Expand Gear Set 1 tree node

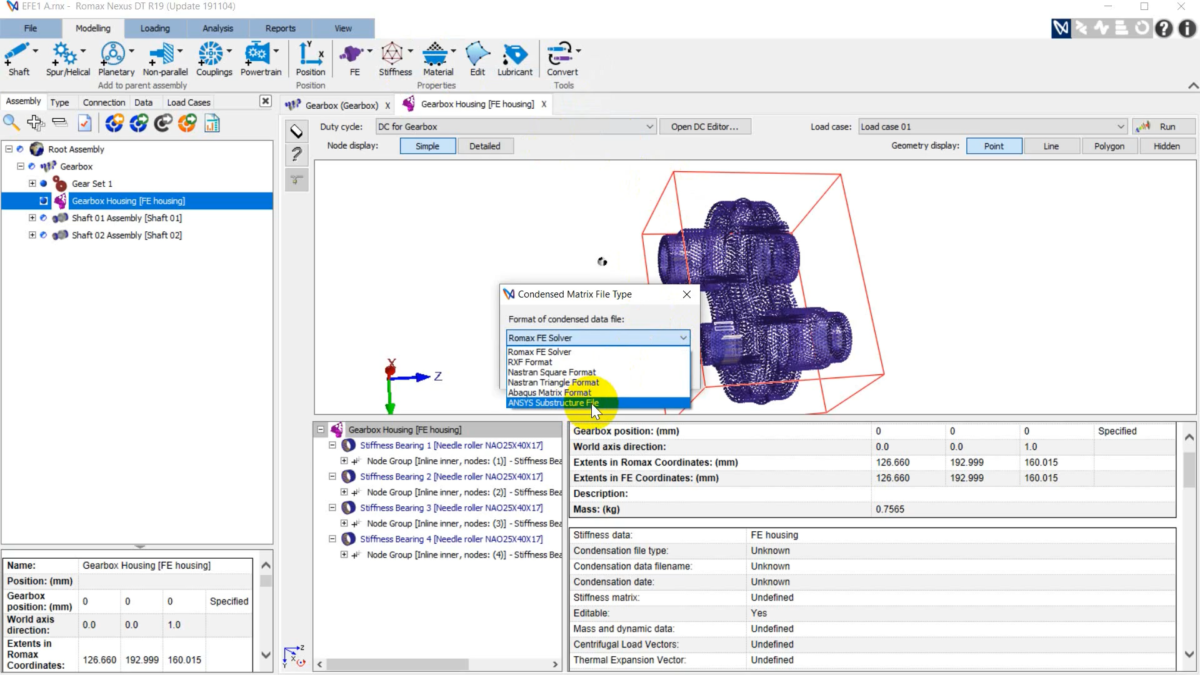point(32,184)
